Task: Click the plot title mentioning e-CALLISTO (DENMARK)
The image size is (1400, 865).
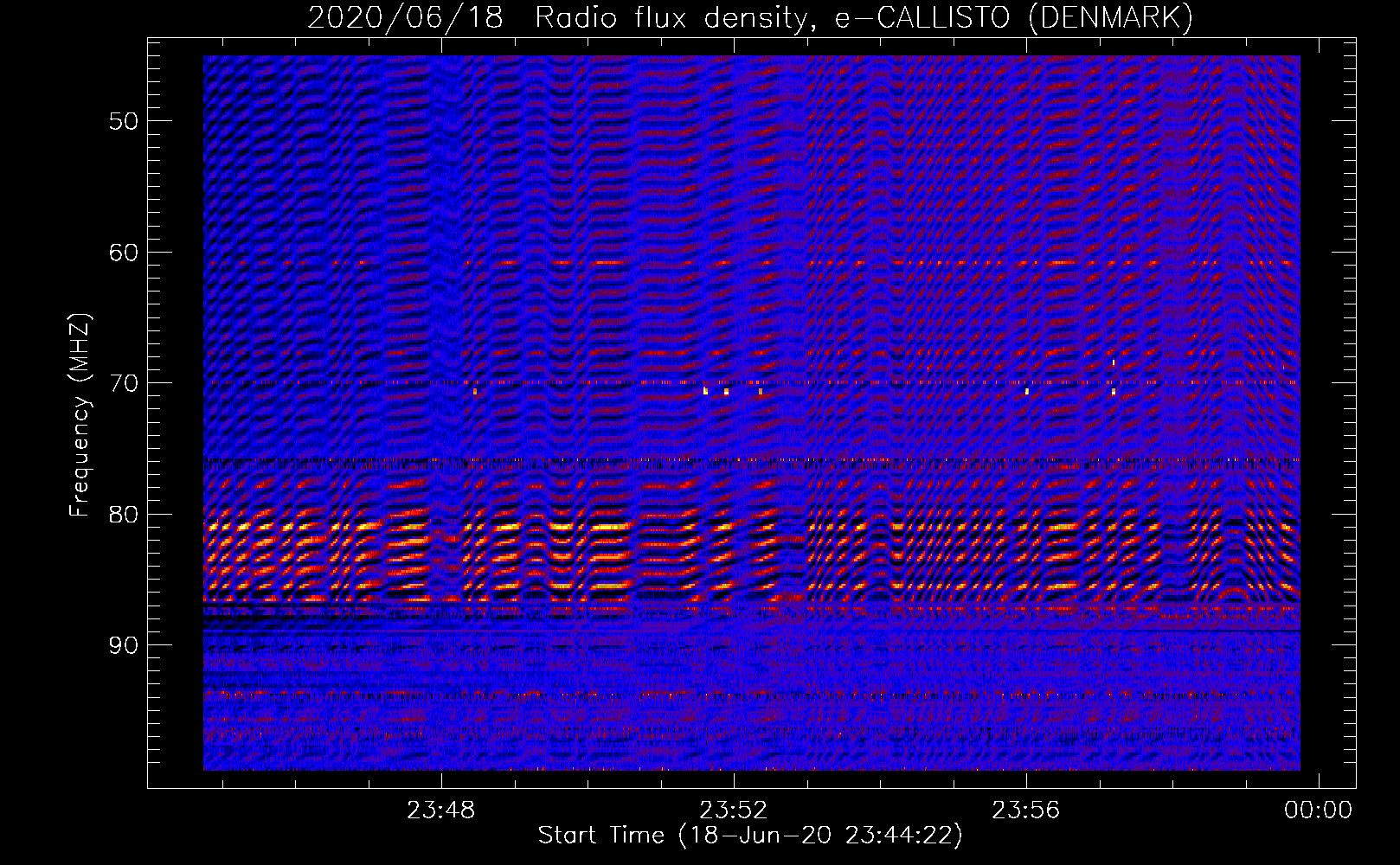Action: coord(750,17)
